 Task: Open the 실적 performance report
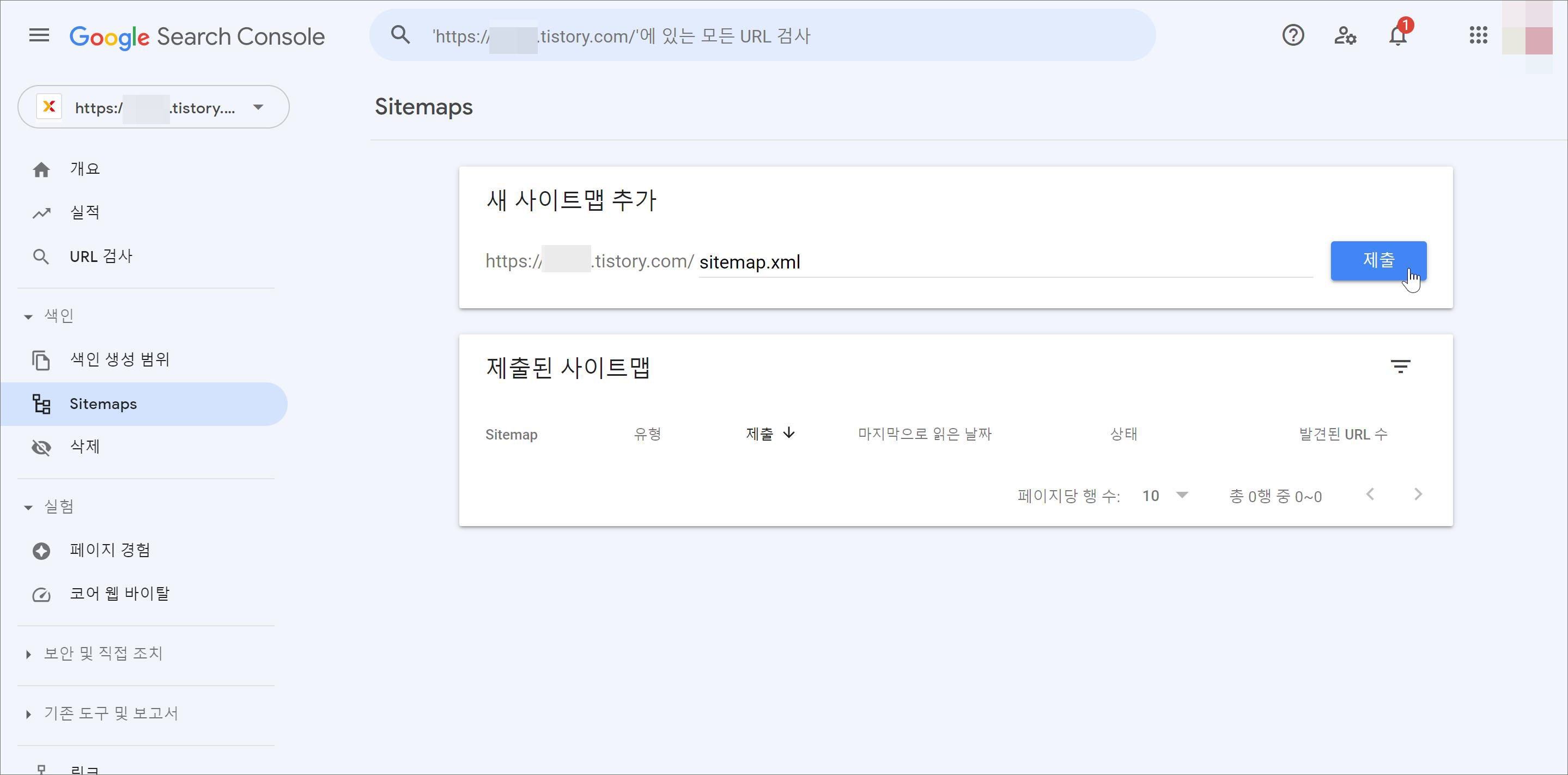(84, 212)
